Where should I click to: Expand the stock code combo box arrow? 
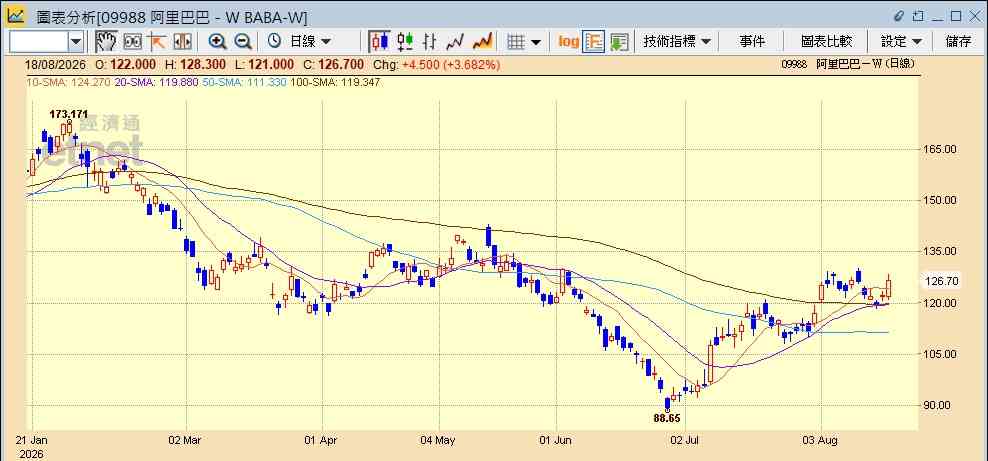pyautogui.click(x=76, y=42)
